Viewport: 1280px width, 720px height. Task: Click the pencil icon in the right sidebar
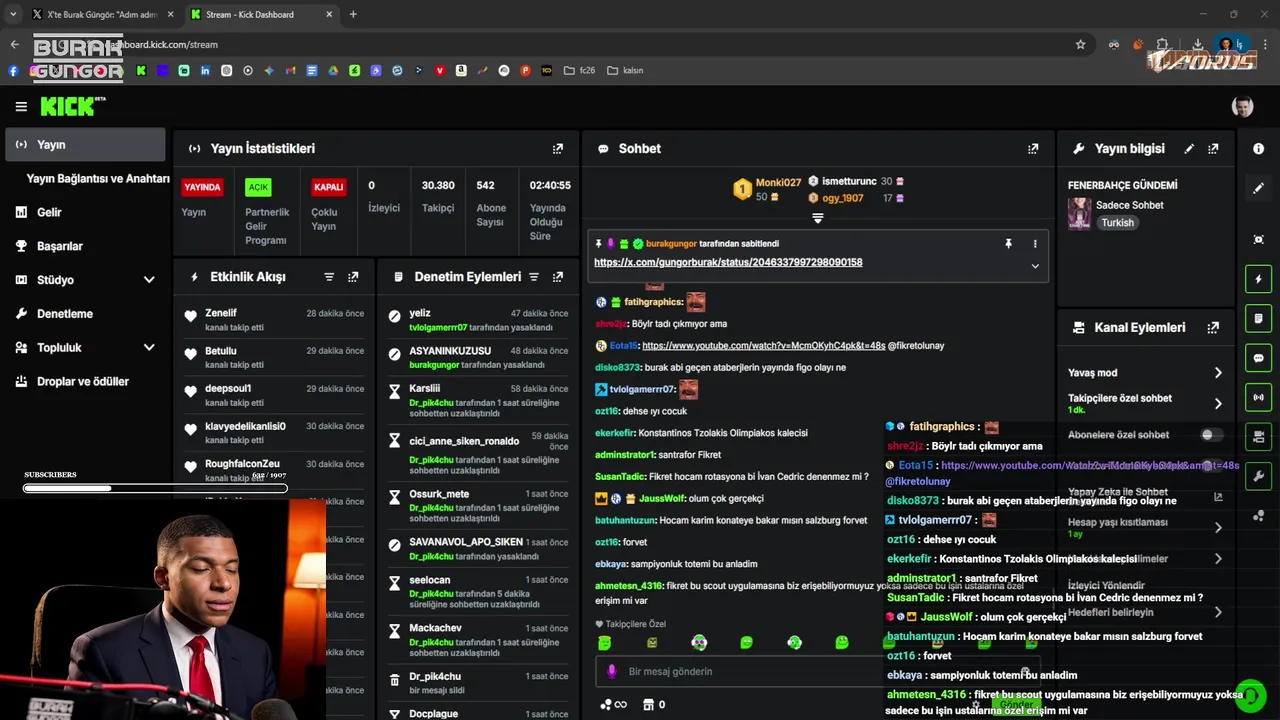(1258, 188)
